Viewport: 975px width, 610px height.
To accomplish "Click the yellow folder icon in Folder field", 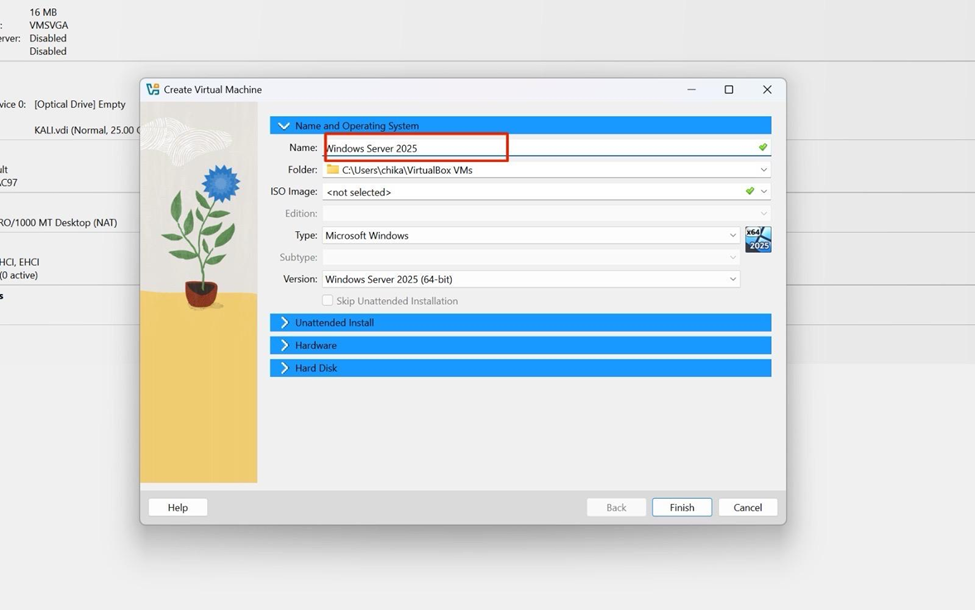I will (x=333, y=169).
